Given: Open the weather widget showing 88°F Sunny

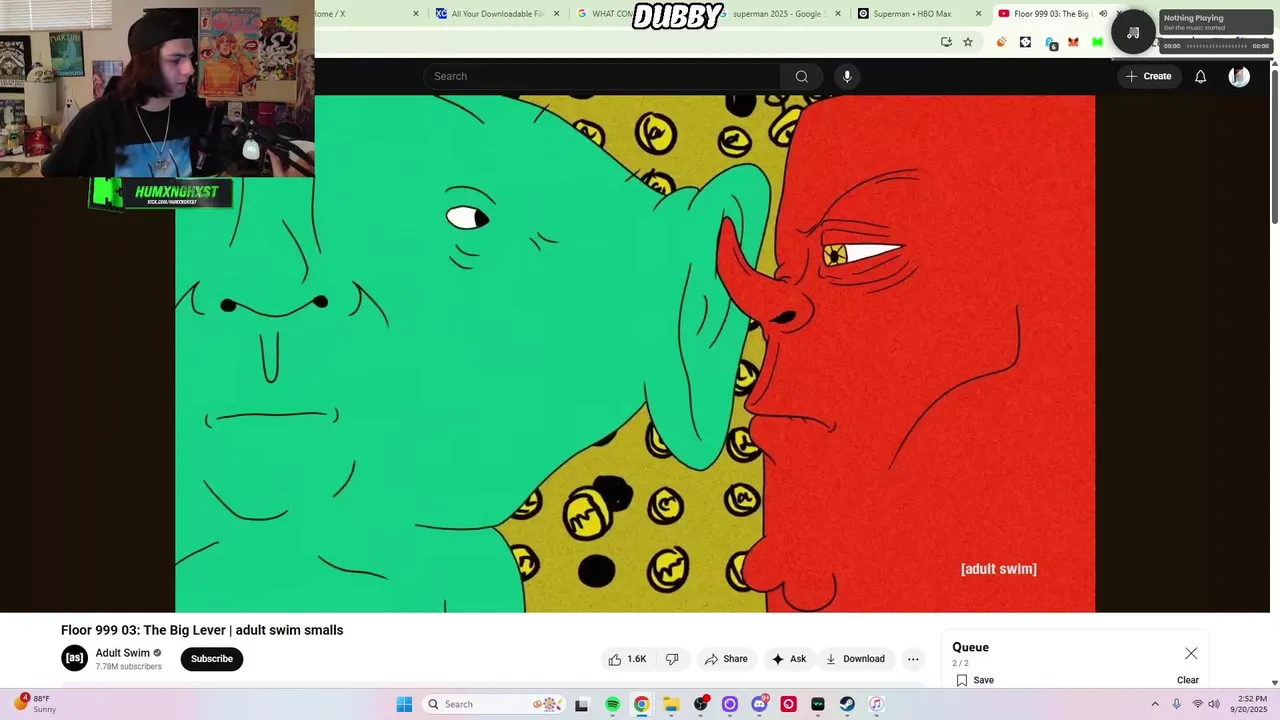Looking at the screenshot, I should pos(35,704).
